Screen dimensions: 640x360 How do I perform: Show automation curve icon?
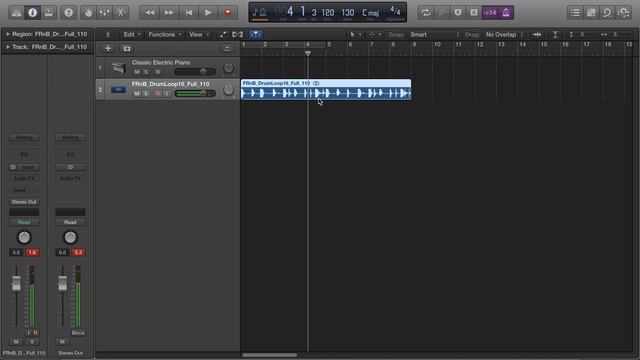point(222,35)
